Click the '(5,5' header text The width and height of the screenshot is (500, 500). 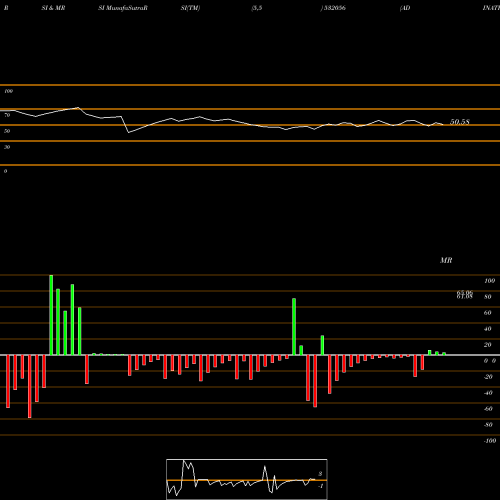click(257, 8)
